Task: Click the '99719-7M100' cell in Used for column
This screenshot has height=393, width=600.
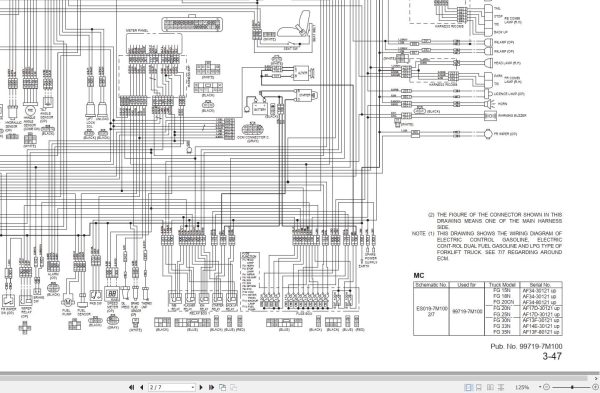Action: click(x=467, y=311)
